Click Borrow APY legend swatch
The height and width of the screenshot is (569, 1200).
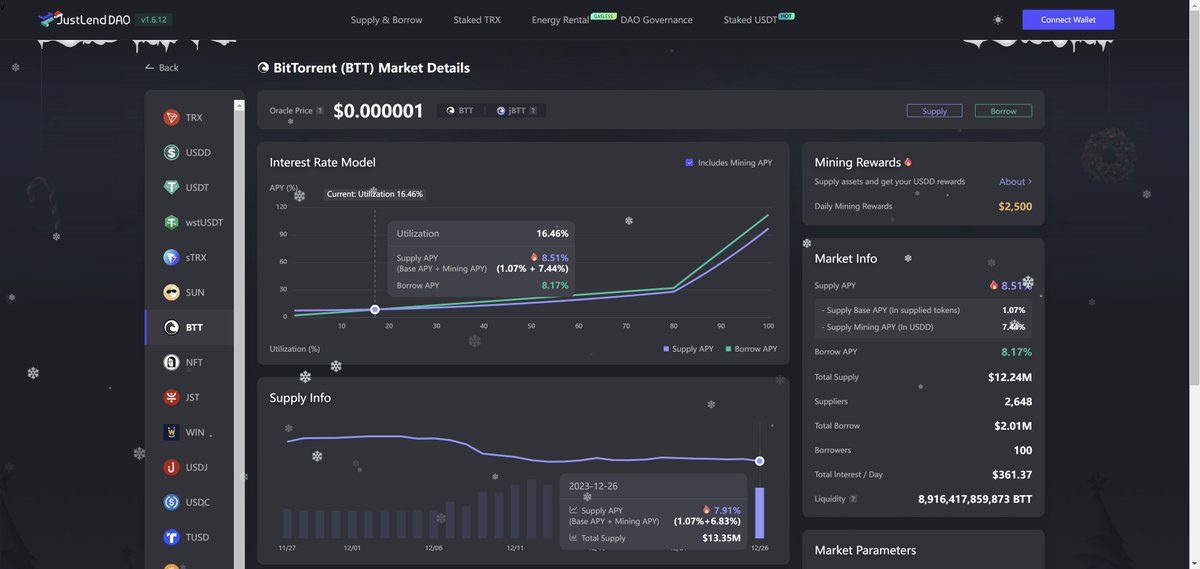[728, 349]
